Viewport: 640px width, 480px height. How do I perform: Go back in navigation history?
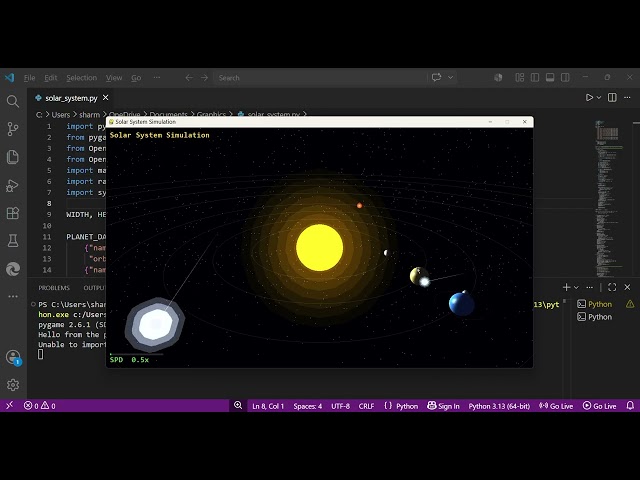click(x=189, y=78)
